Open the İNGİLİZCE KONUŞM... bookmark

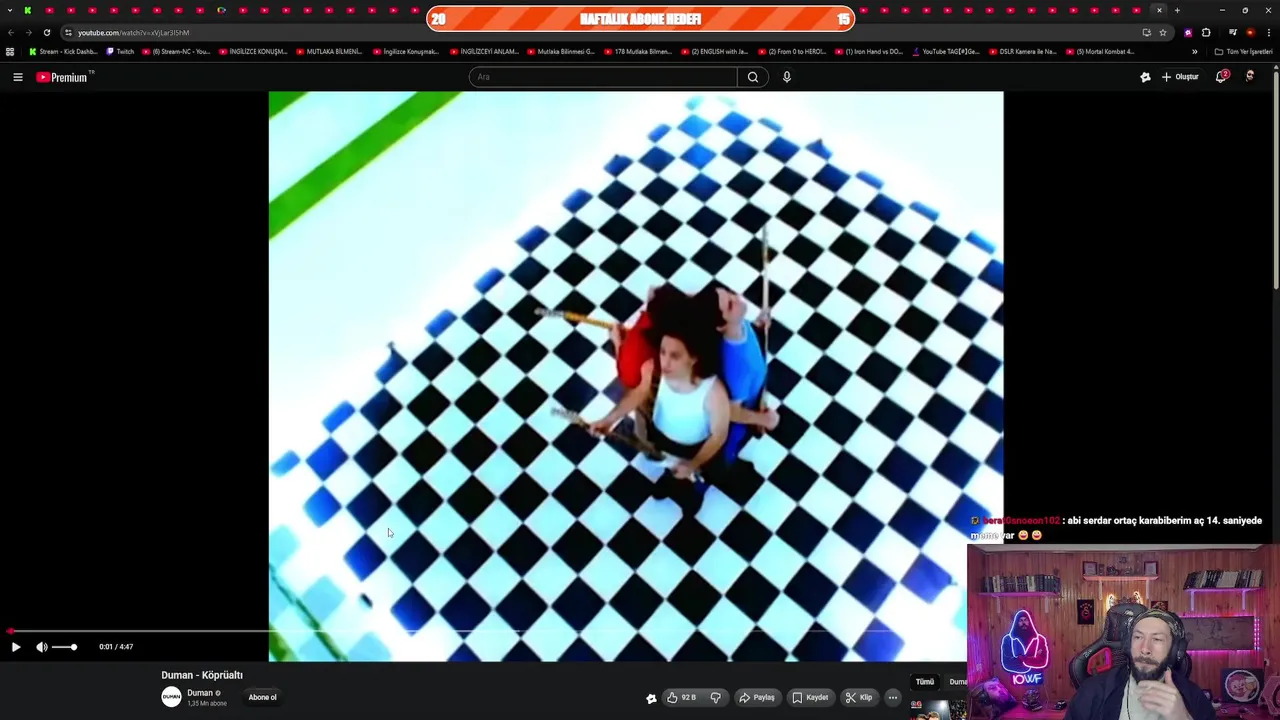pos(253,51)
